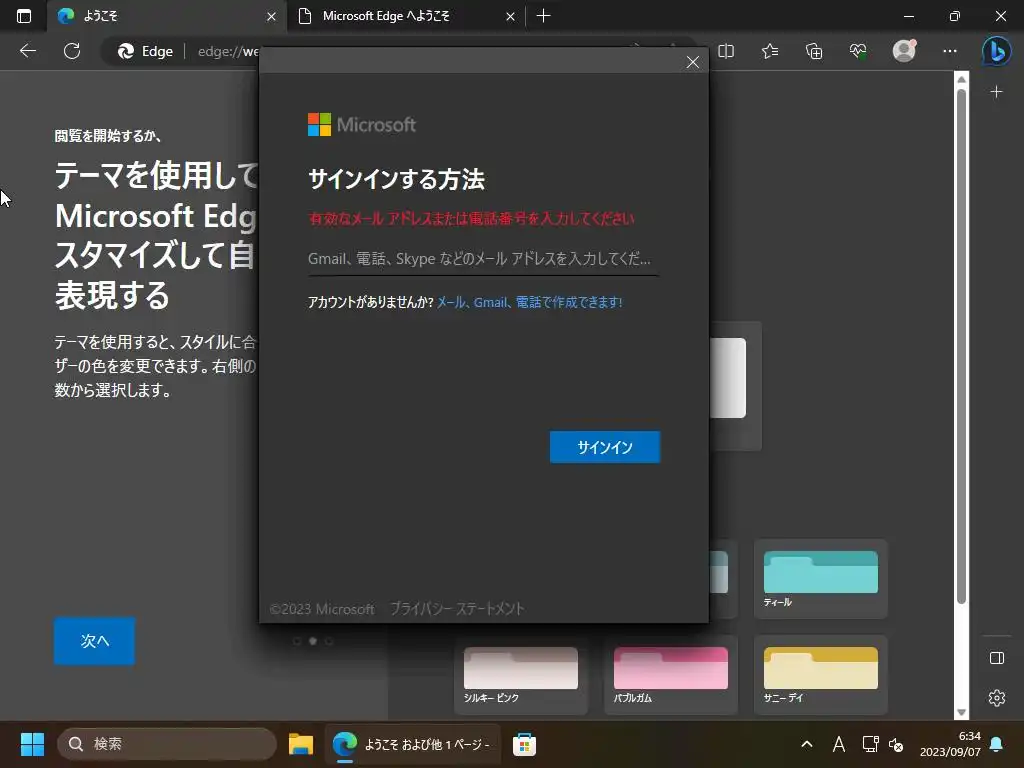Screen dimensions: 1024x768
Task: Open the tab actions menu icon
Action: [x=24, y=16]
